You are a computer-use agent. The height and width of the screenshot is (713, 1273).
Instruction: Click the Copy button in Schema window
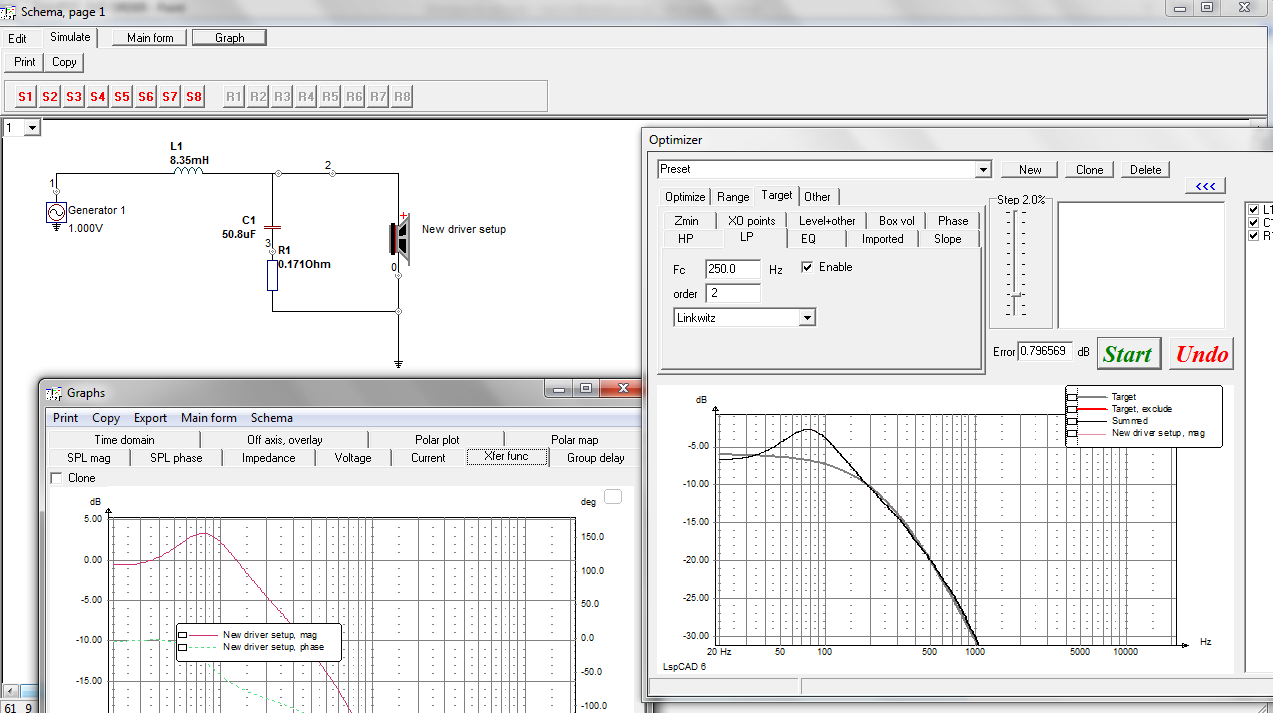[x=64, y=62]
